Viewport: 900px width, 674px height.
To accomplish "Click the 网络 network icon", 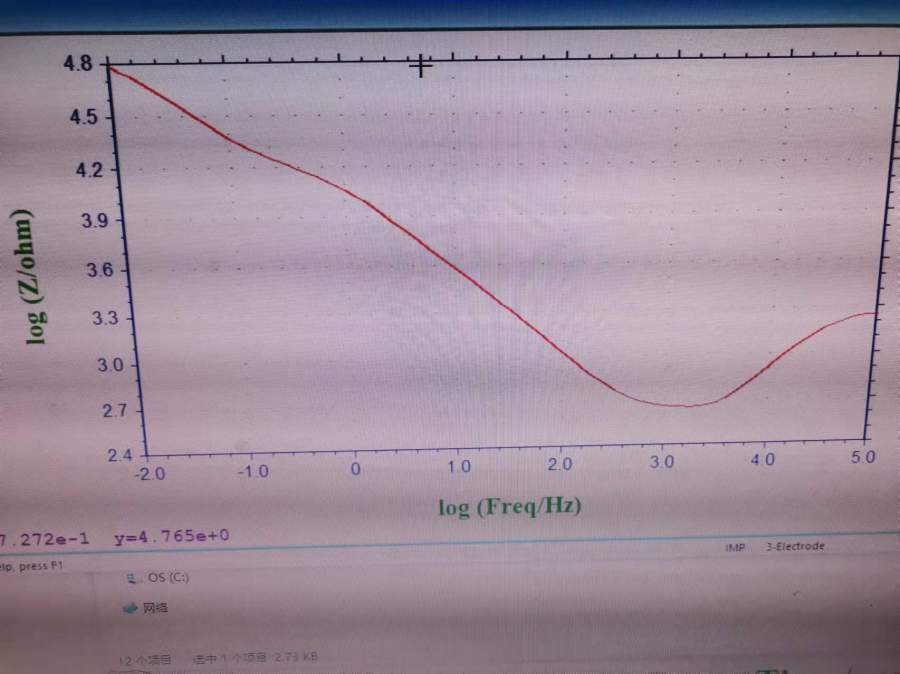I will tap(130, 608).
